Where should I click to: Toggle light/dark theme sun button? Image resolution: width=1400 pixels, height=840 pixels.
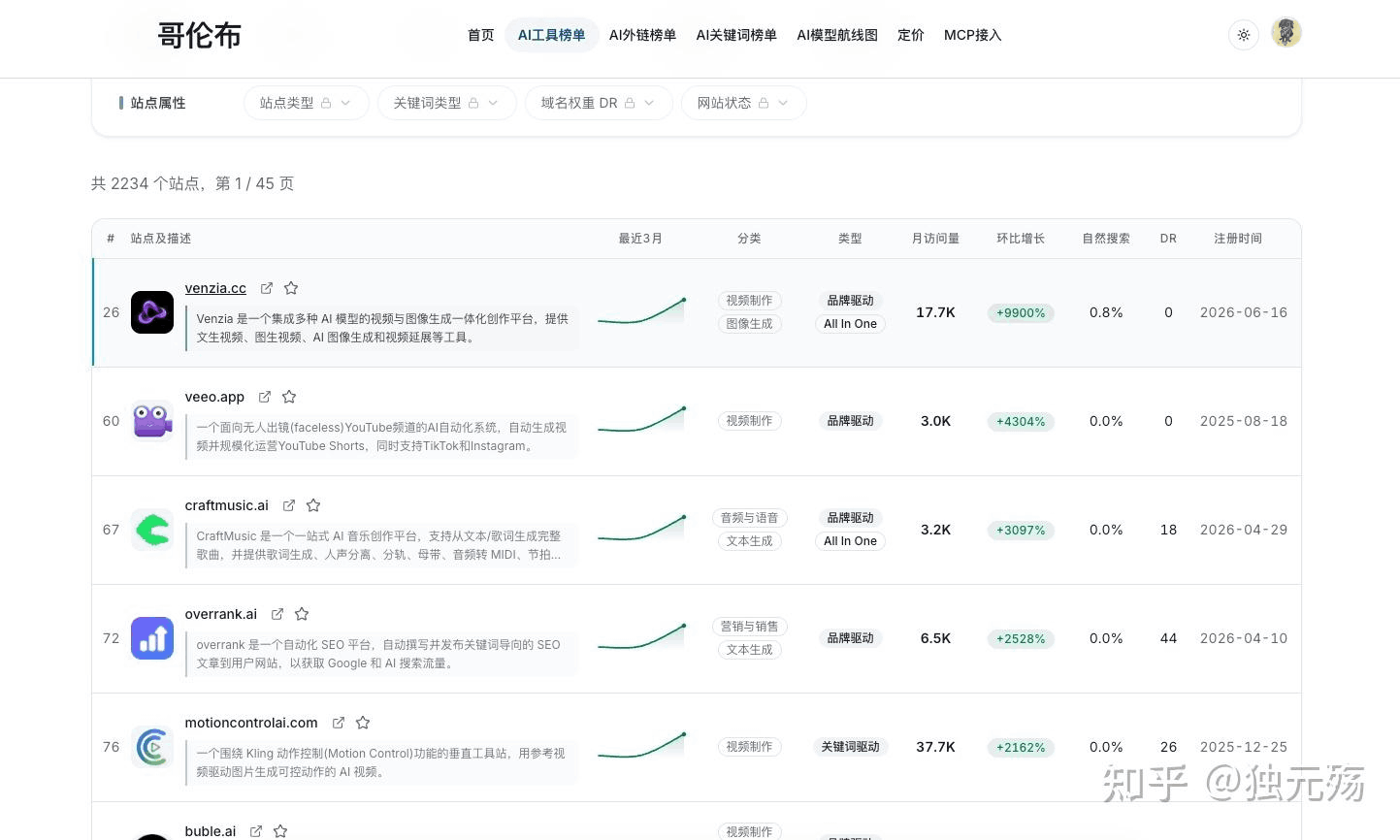(1244, 35)
